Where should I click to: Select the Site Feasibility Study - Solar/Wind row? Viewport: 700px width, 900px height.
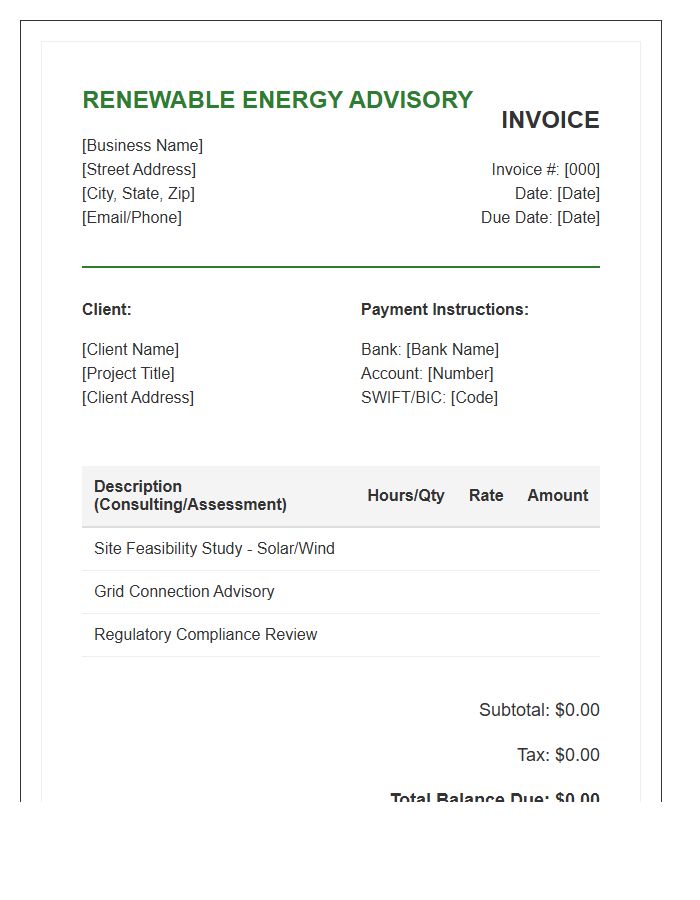(341, 549)
